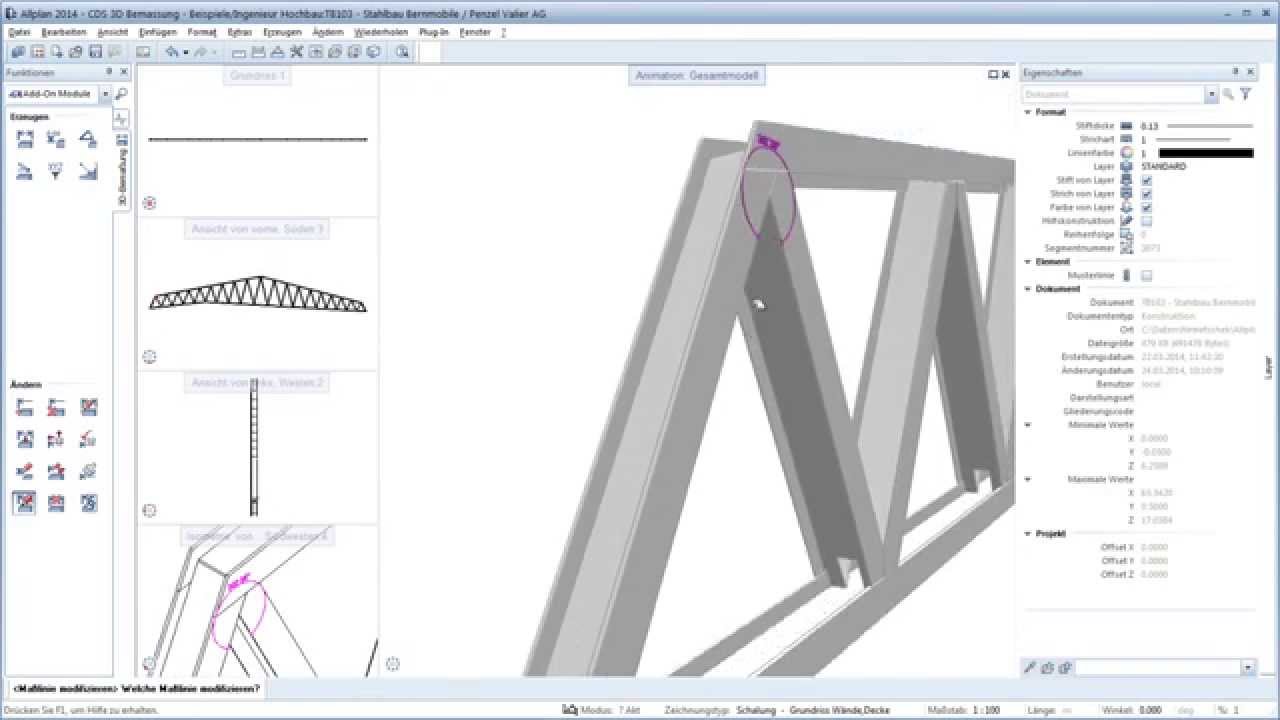Select middle tool in Ändern bottom row
Viewport: 1280px width, 720px height.
point(56,502)
